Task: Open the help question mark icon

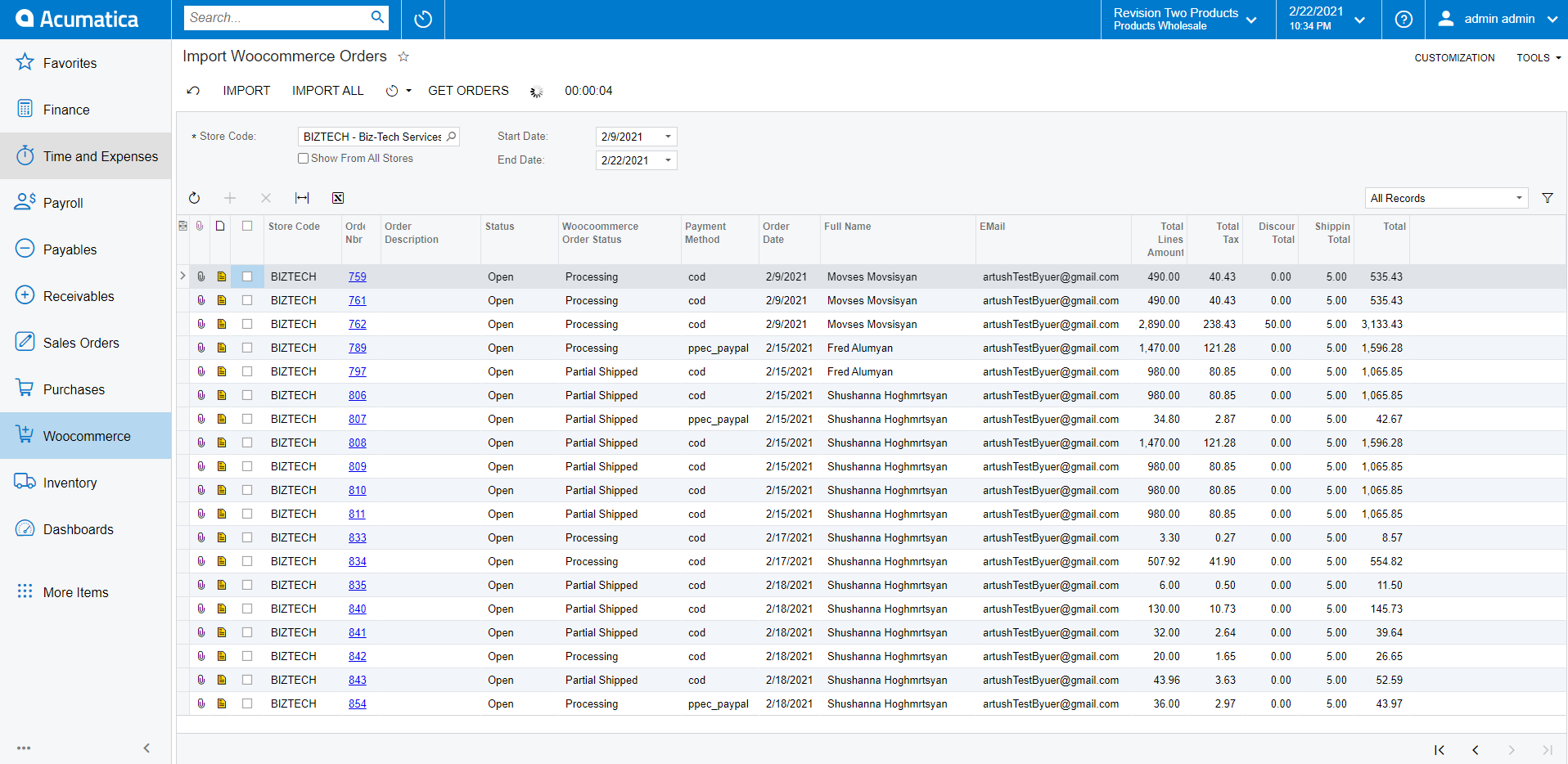Action: (1404, 19)
